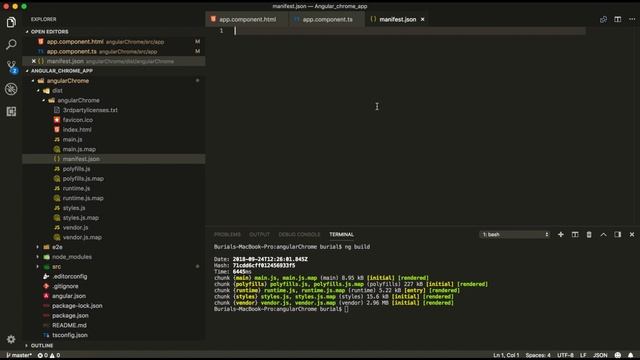Split the editor to the right
Image resolution: width=640 pixels, height=360 pixels.
click(x=618, y=19)
